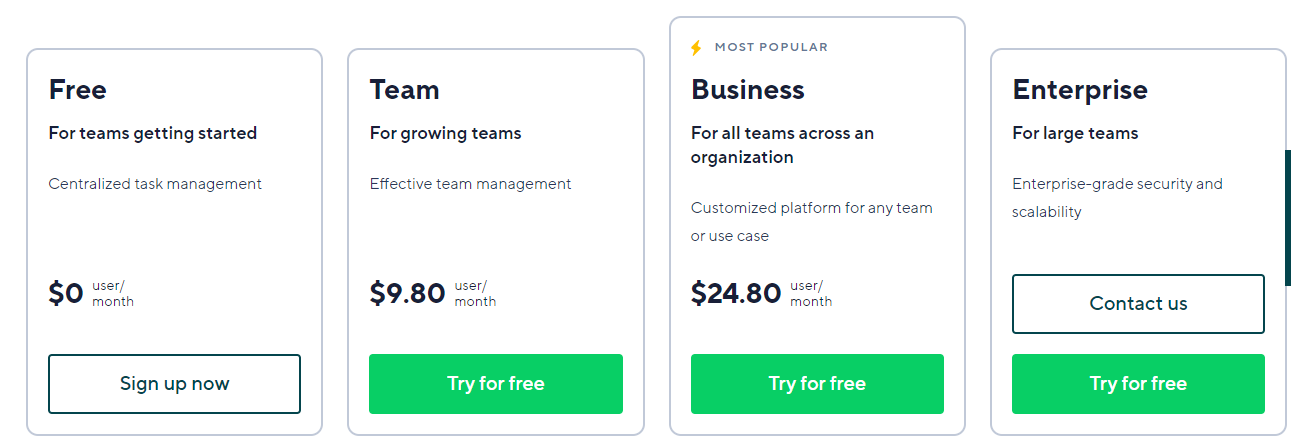
Task: Select the Team plan heading
Action: click(x=405, y=90)
